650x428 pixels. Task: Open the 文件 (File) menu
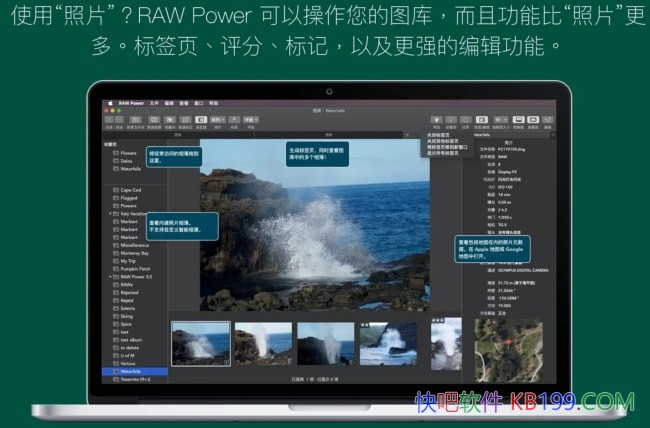154,103
